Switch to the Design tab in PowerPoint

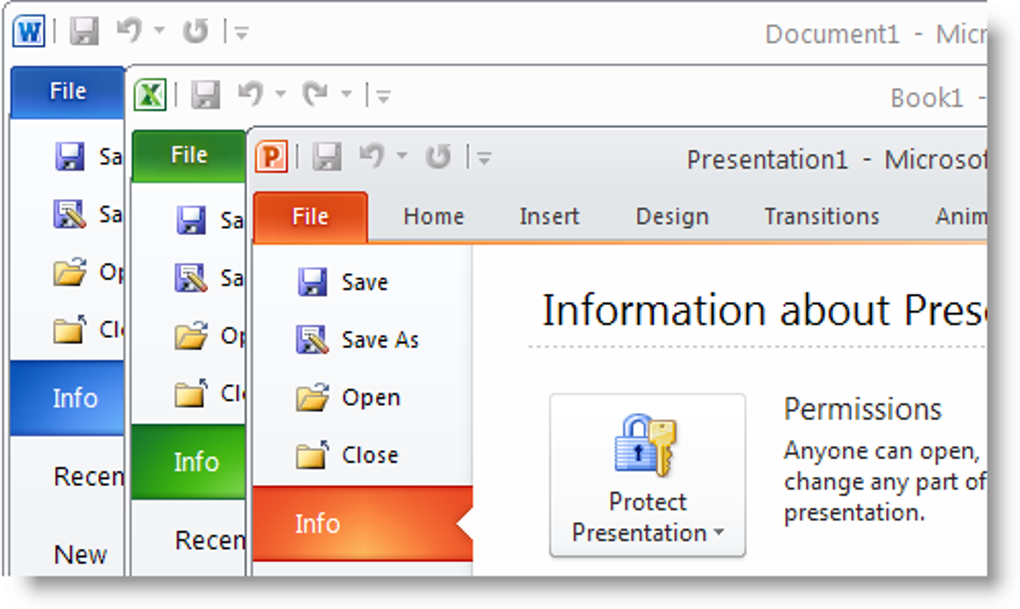[x=672, y=216]
